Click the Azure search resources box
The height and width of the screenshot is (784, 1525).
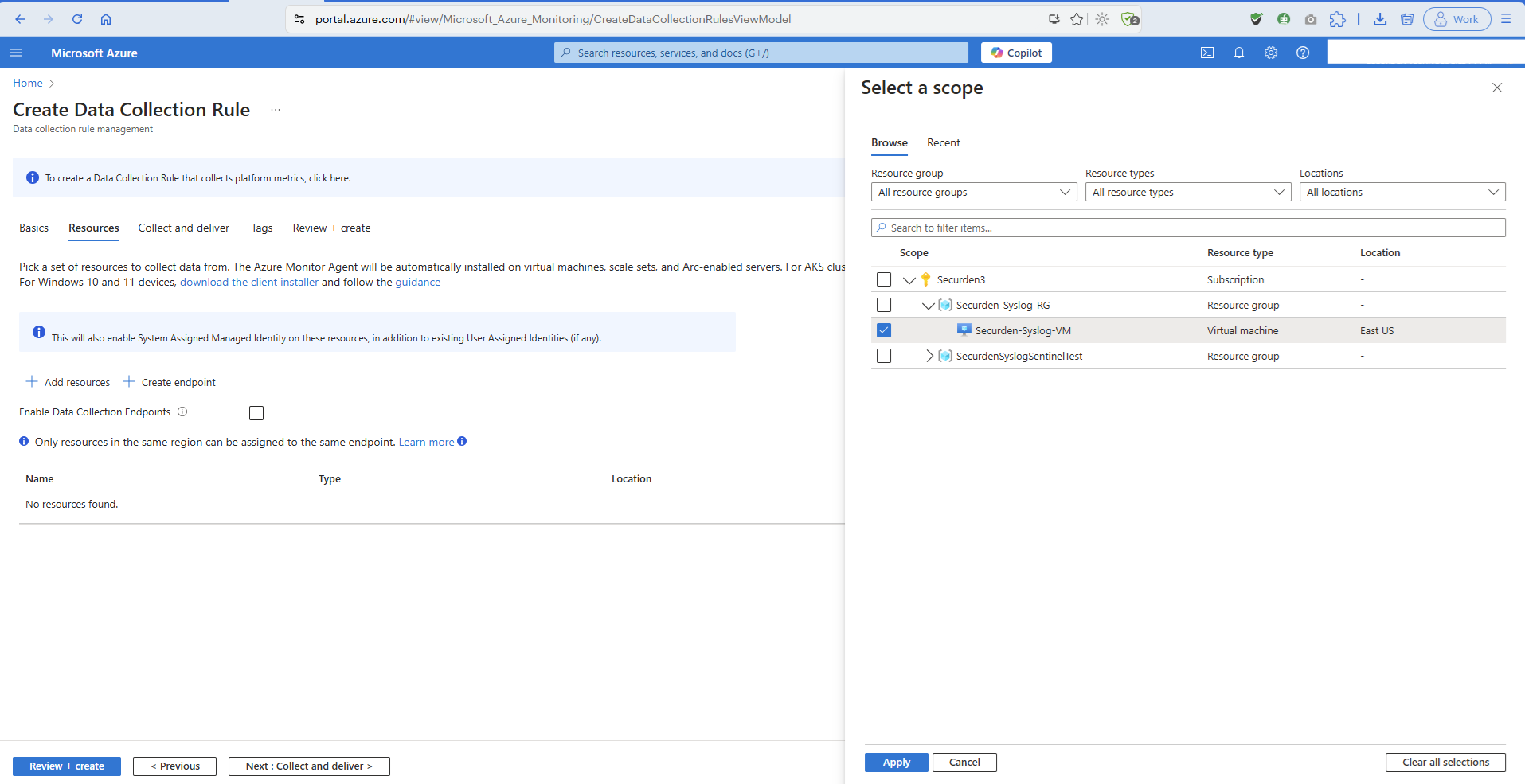(761, 53)
